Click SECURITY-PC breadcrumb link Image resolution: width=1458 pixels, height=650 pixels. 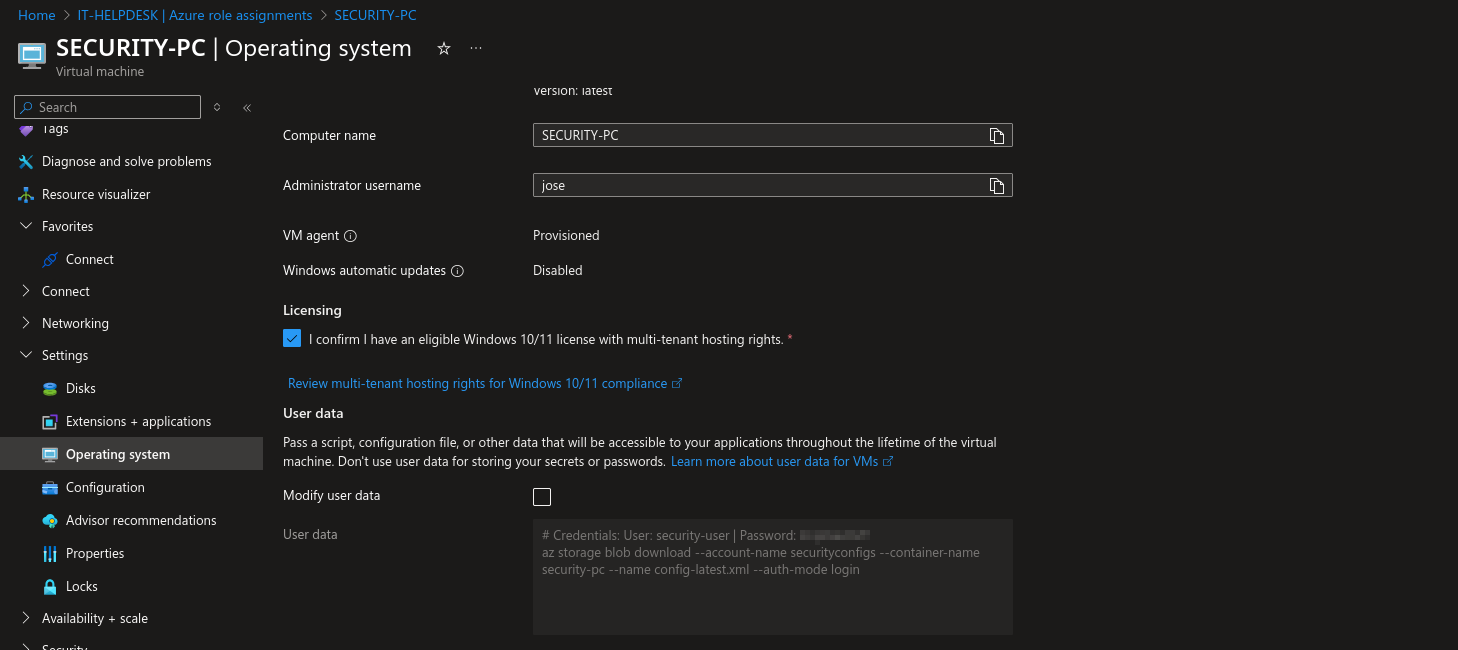click(x=376, y=15)
